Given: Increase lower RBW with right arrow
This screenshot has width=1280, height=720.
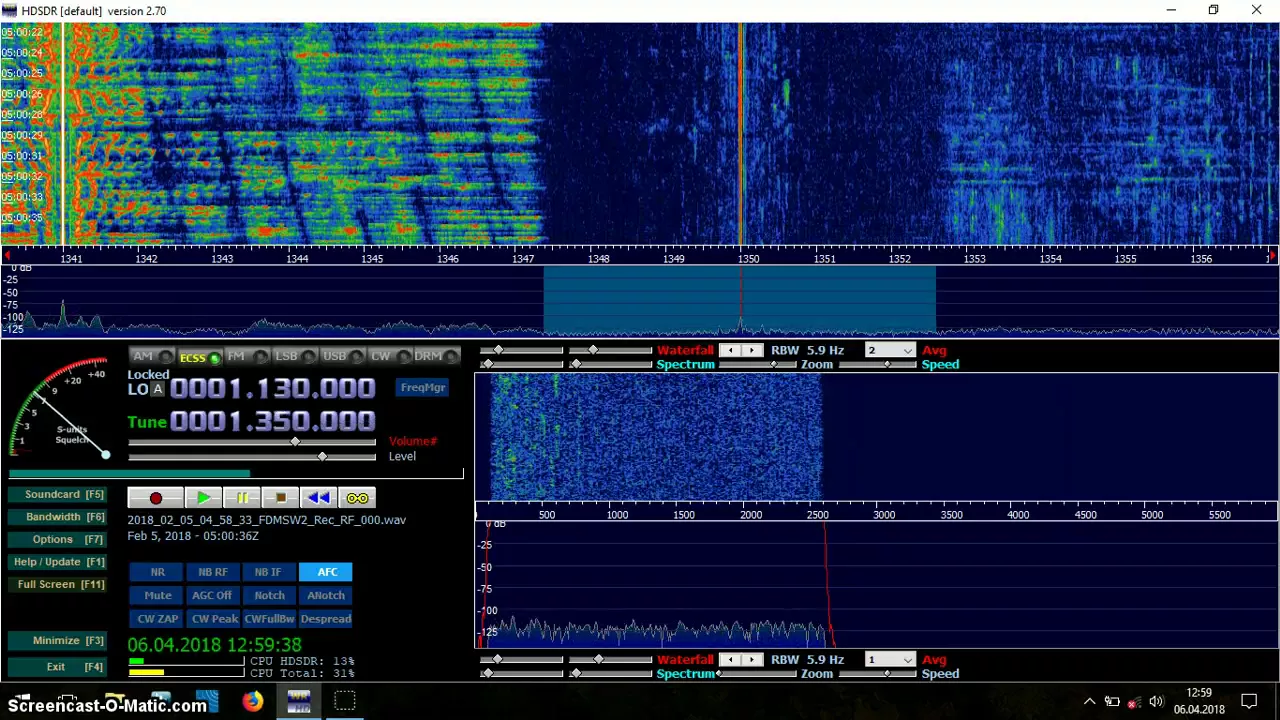Looking at the screenshot, I should [752, 659].
